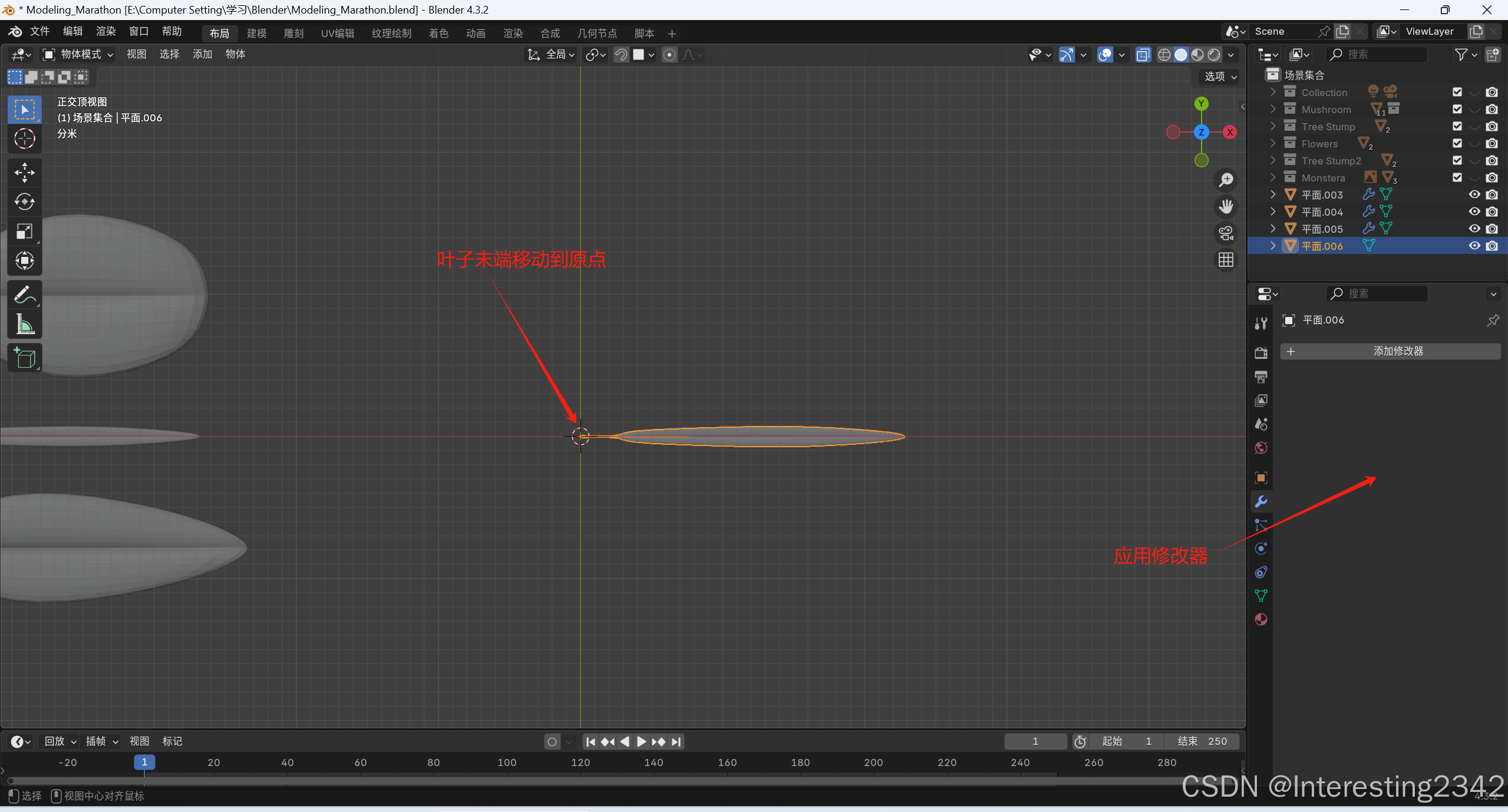
Task: Click the Add Cube tool icon
Action: click(x=24, y=358)
